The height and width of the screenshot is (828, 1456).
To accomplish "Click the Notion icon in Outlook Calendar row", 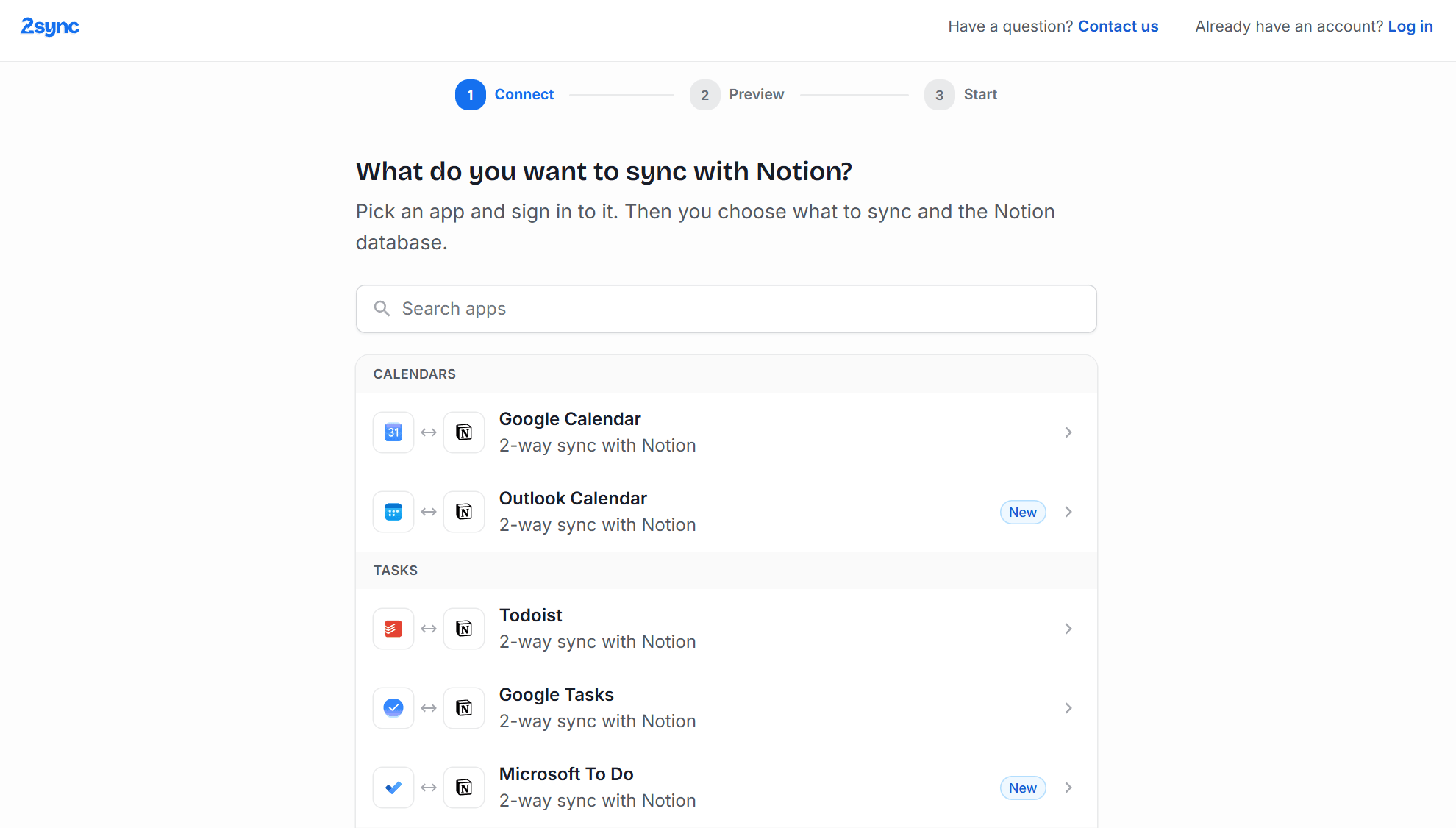I will 464,512.
